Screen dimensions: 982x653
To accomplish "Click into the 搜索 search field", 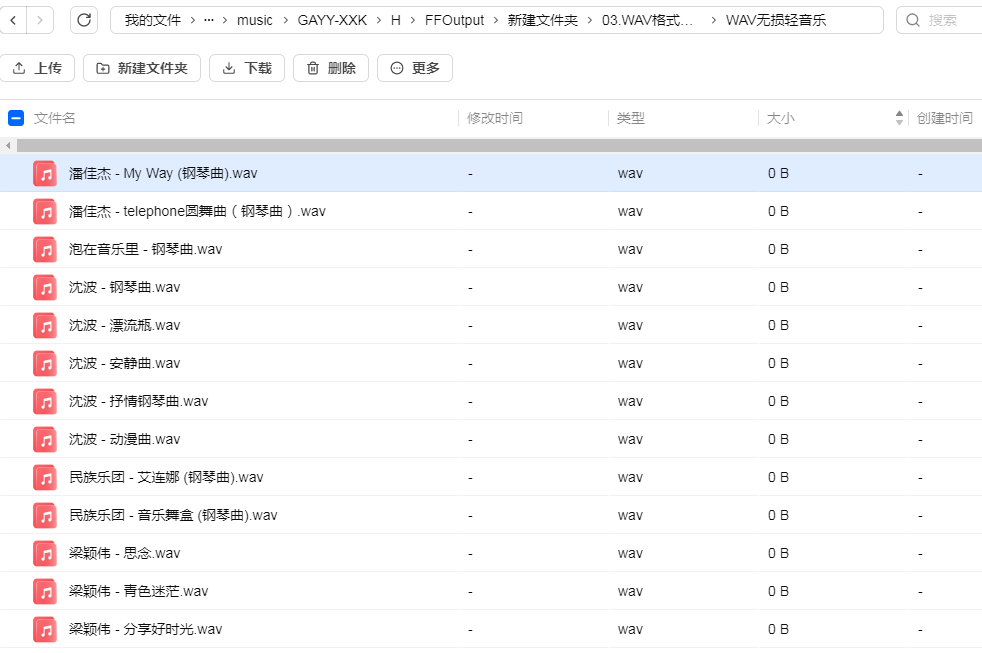I will click(x=943, y=21).
